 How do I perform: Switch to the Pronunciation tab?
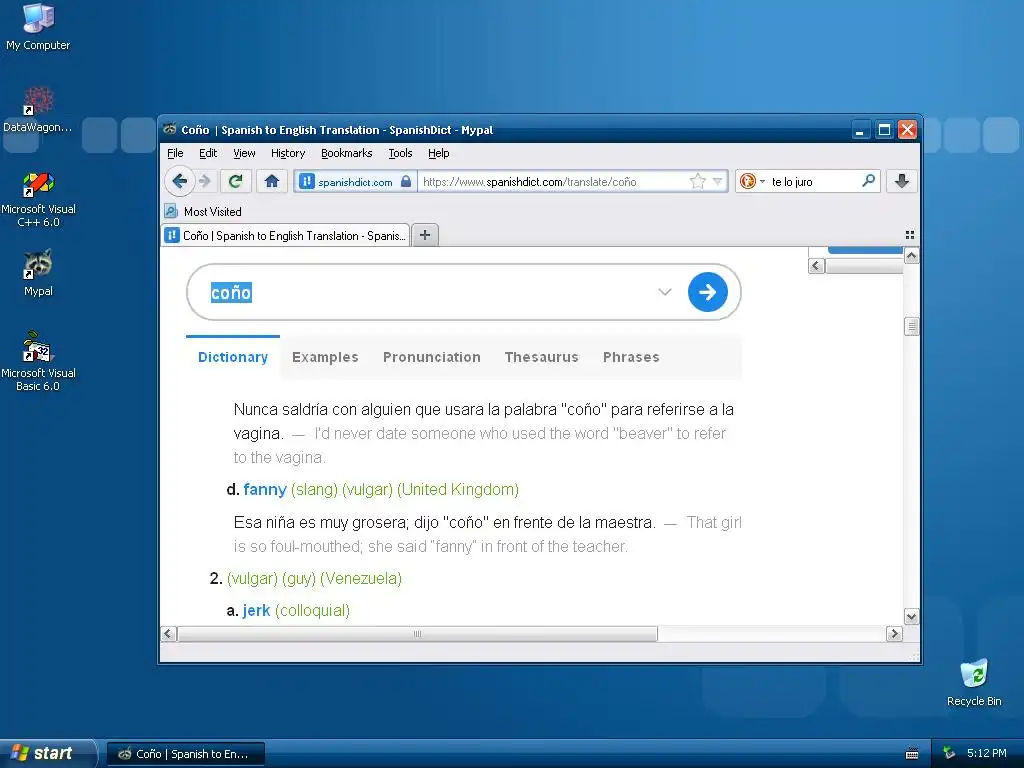[x=432, y=357]
